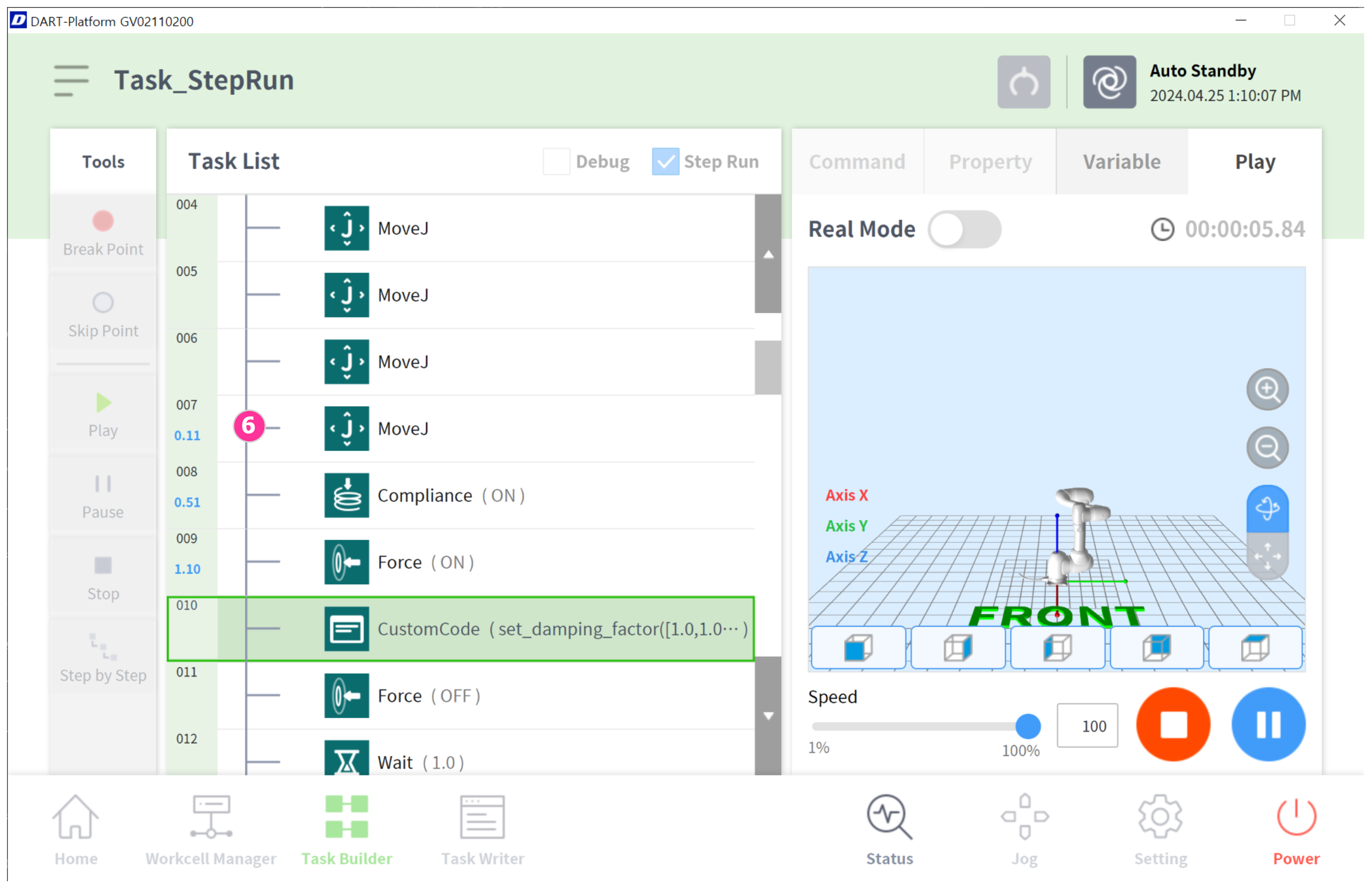The height and width of the screenshot is (889, 1372).
Task: Click the zoom out magnifier icon
Action: pyautogui.click(x=1267, y=447)
